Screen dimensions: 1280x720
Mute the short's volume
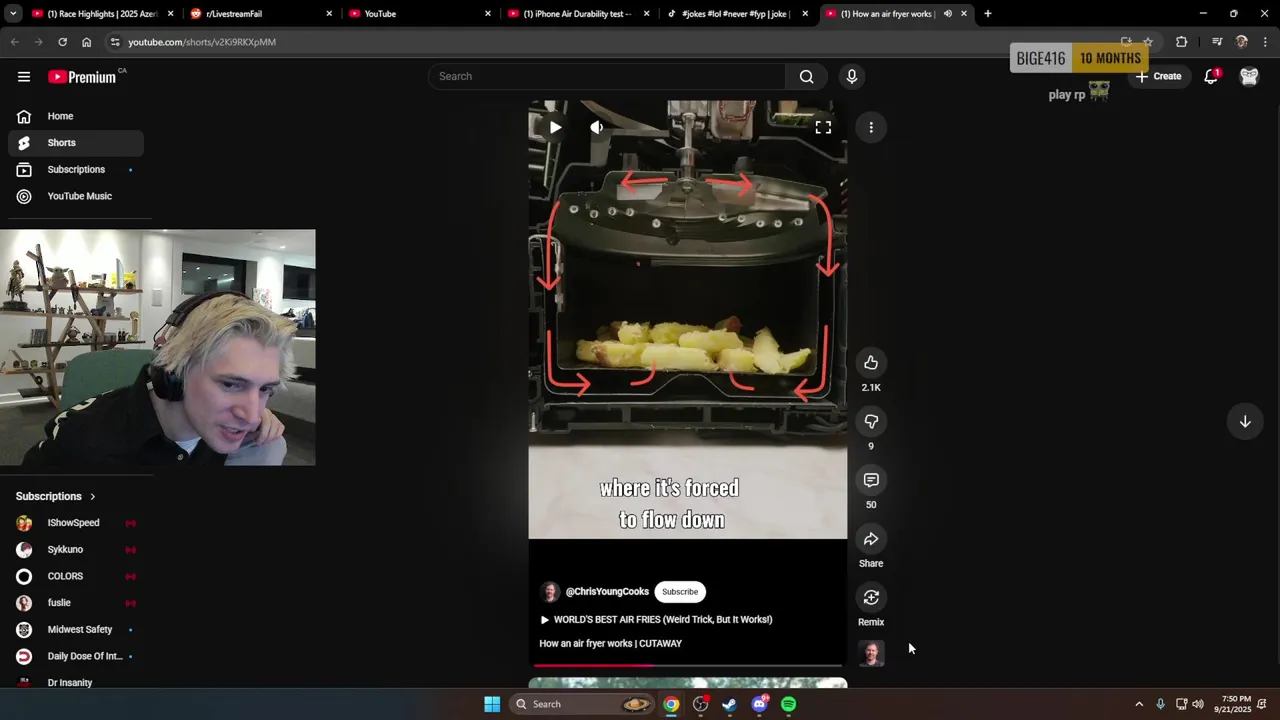point(597,127)
